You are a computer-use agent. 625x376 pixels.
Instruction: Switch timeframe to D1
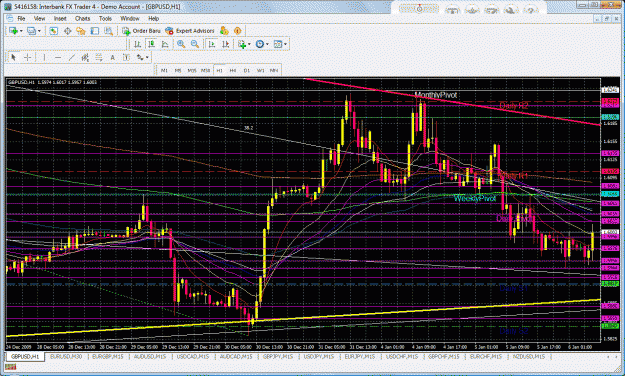247,71
